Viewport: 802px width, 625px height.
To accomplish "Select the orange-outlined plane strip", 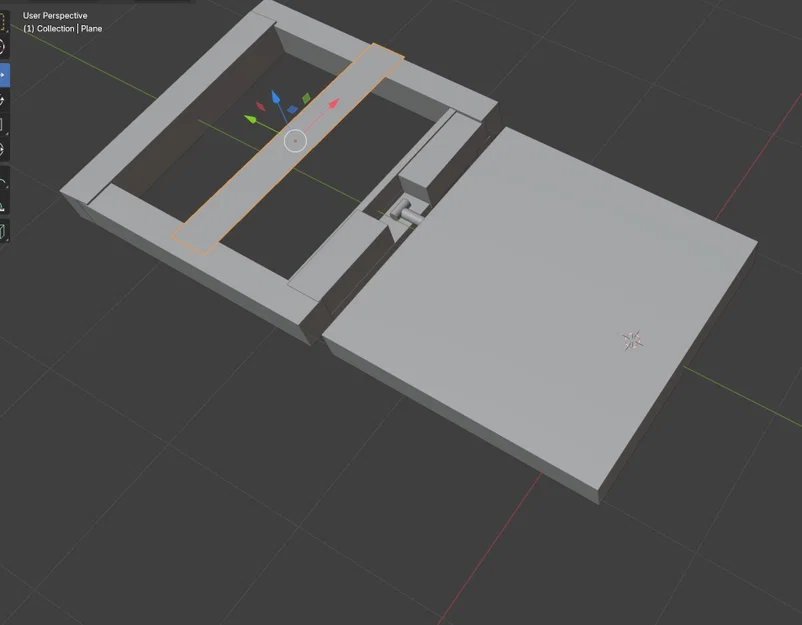I will pos(287,150).
